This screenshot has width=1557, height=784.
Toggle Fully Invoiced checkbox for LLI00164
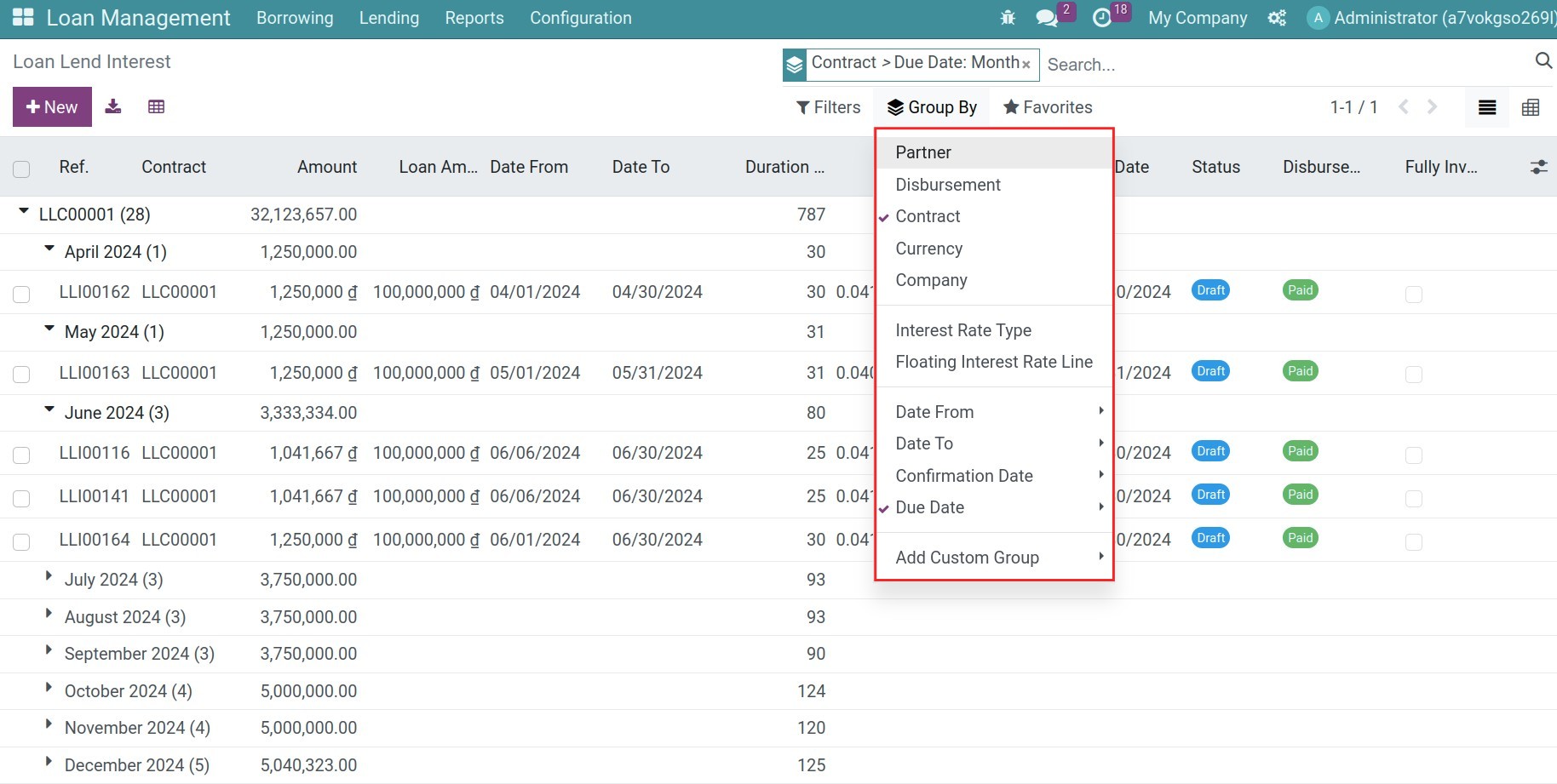click(1414, 541)
